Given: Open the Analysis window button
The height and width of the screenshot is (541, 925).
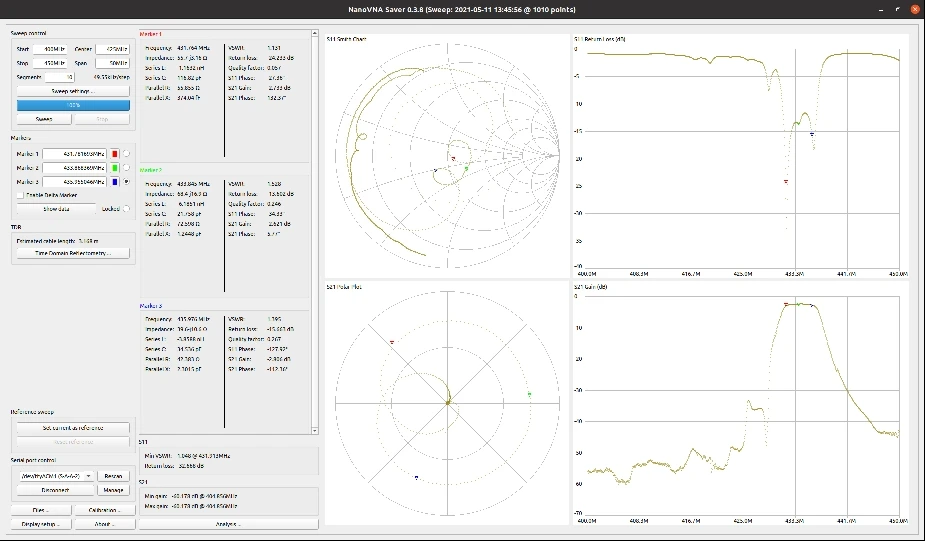Looking at the screenshot, I should pyautogui.click(x=228, y=524).
